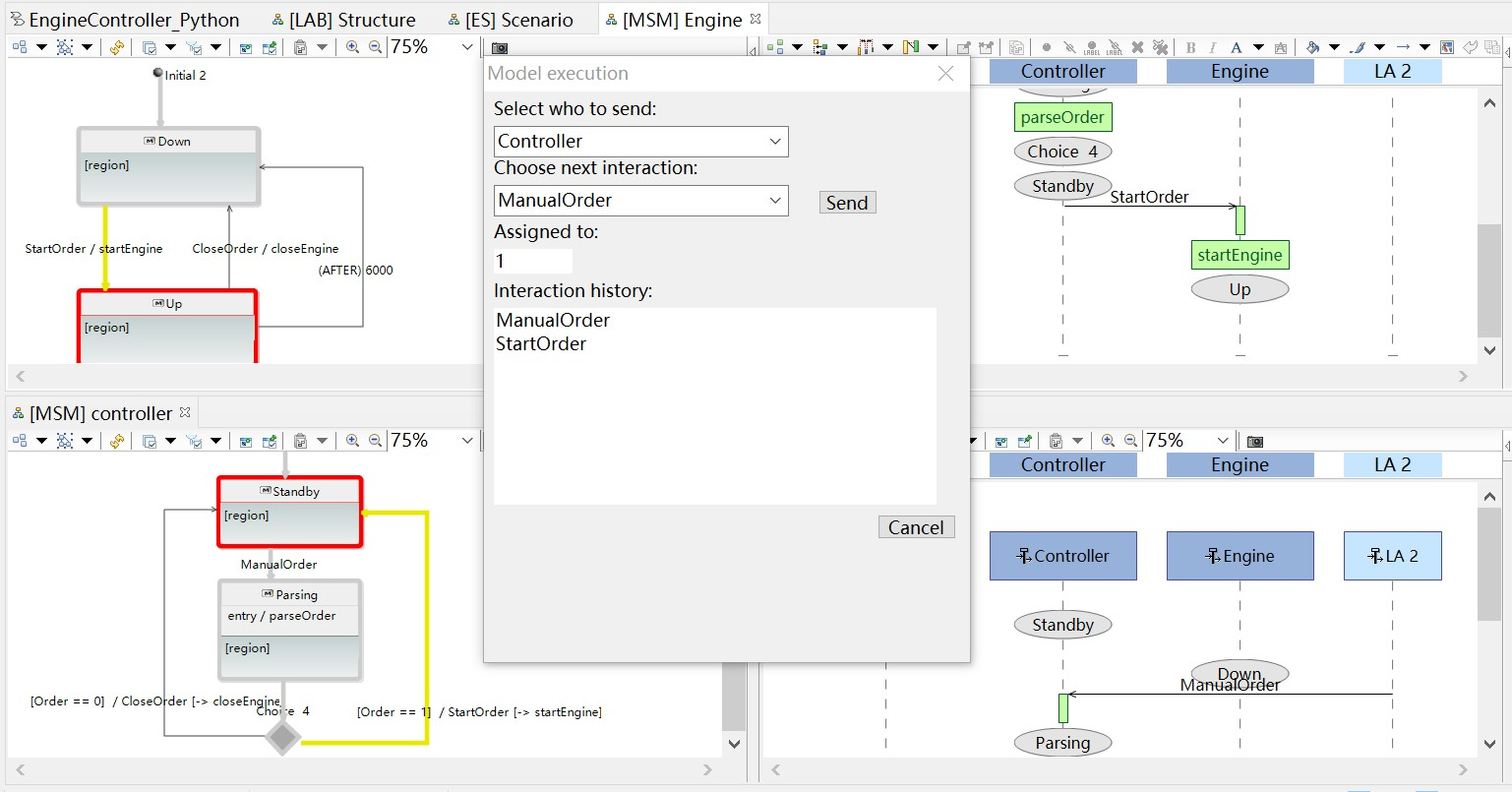Screen dimensions: 1512x792
Task: Switch to [ES] Scenario tab
Action: point(510,20)
